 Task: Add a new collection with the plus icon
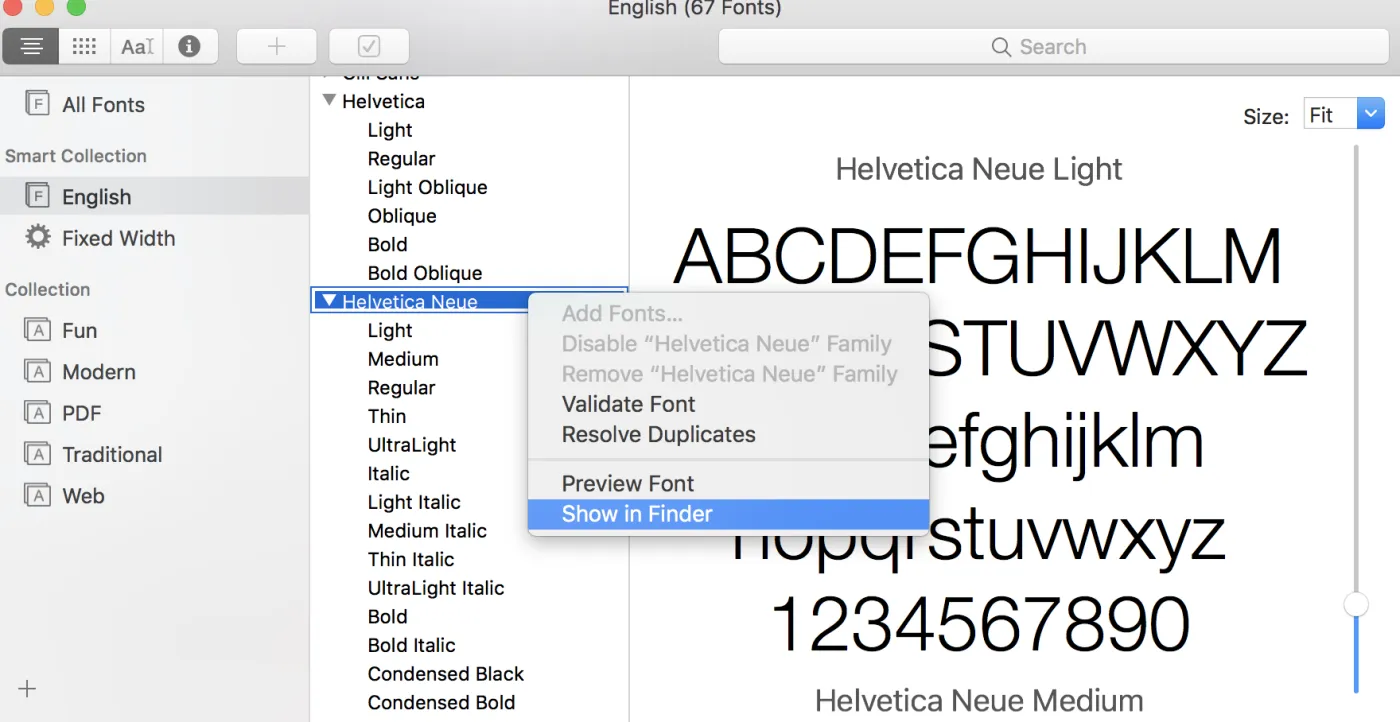pyautogui.click(x=27, y=689)
